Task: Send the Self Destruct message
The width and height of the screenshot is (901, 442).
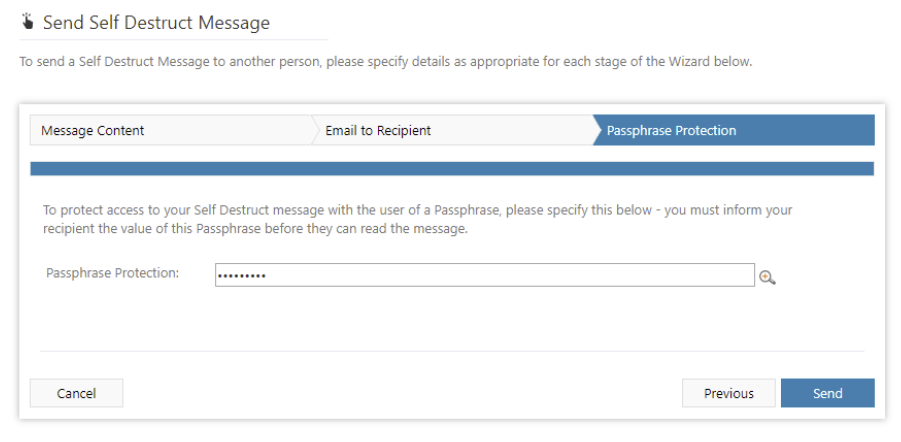Action: point(827,393)
